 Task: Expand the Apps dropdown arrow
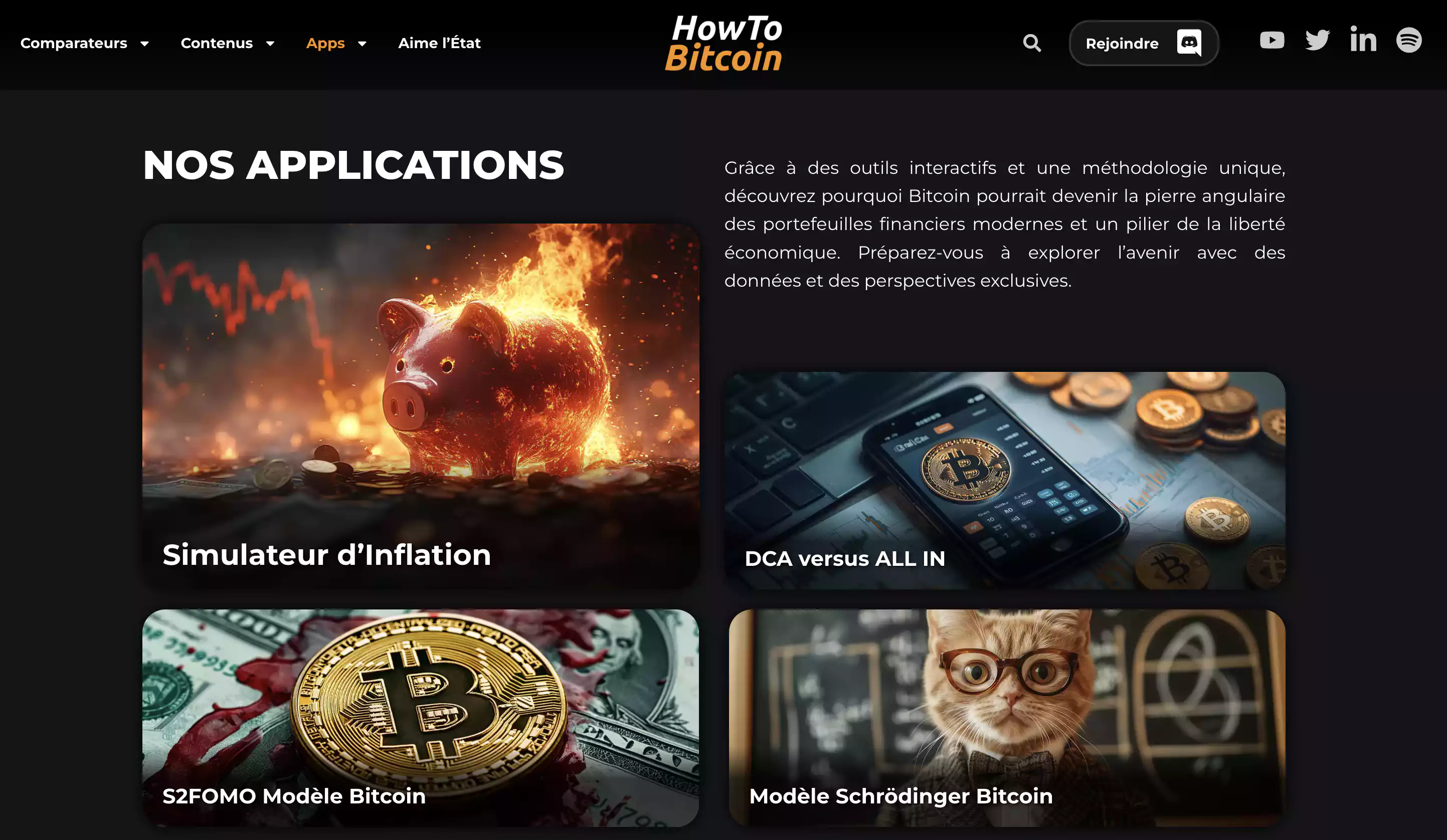[362, 44]
